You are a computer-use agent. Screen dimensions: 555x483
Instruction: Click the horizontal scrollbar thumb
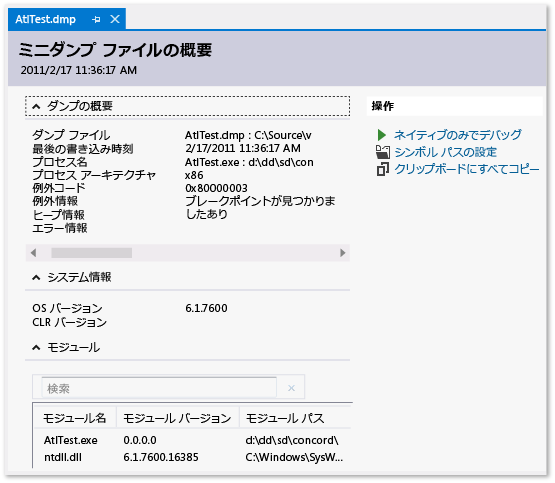(x=92, y=253)
